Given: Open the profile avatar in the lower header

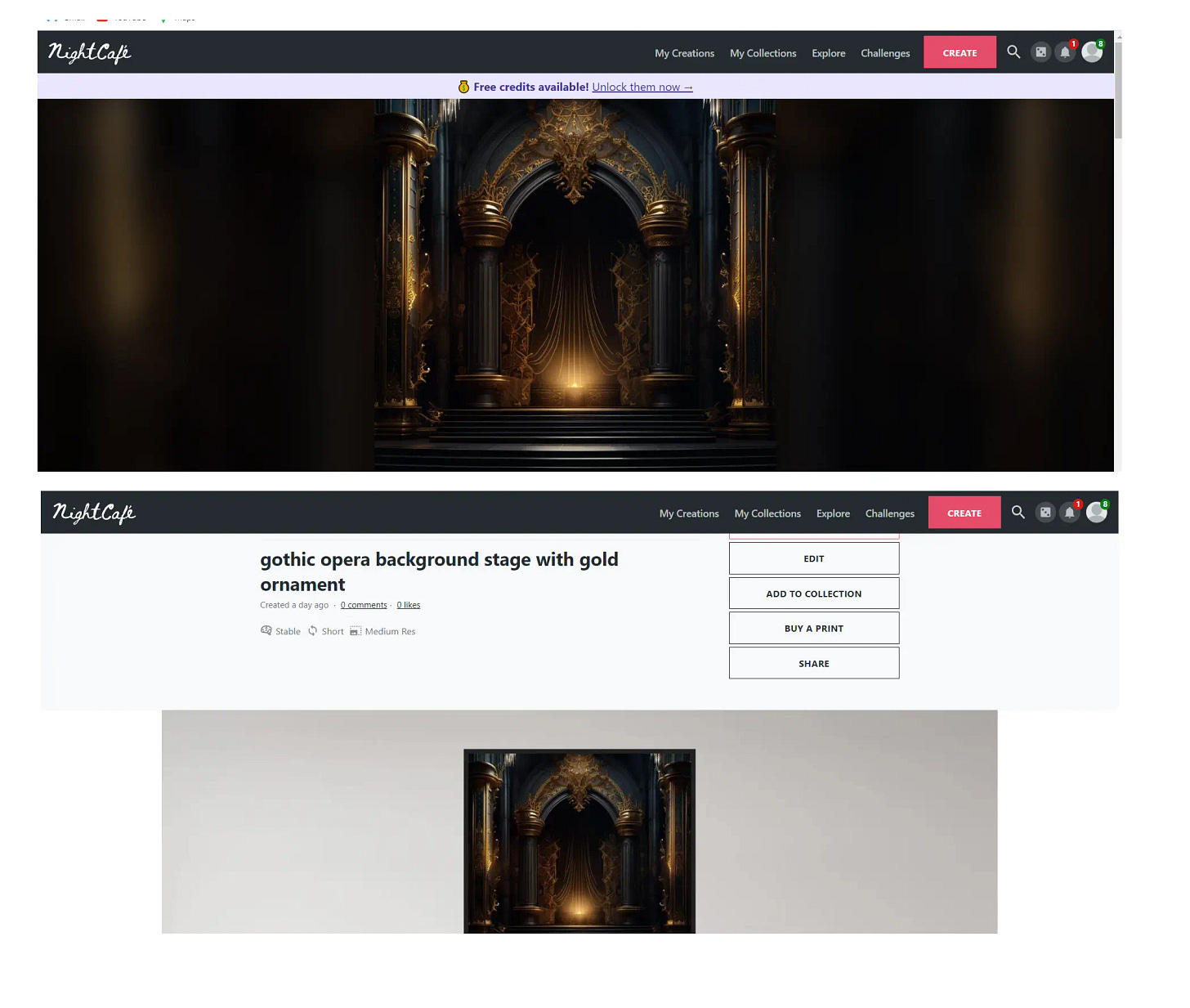Looking at the screenshot, I should pyautogui.click(x=1096, y=513).
